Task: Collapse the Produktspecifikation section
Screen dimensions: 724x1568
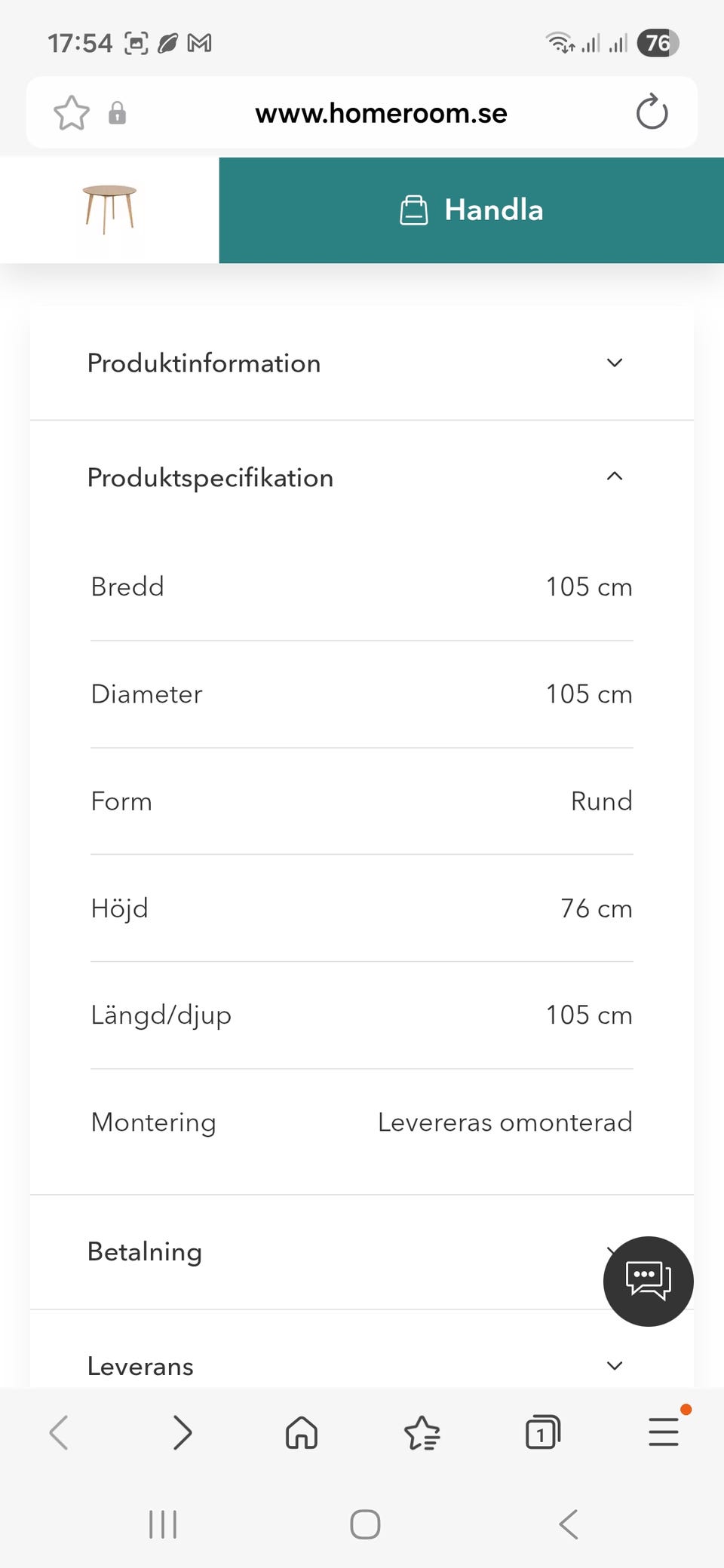Action: click(362, 477)
